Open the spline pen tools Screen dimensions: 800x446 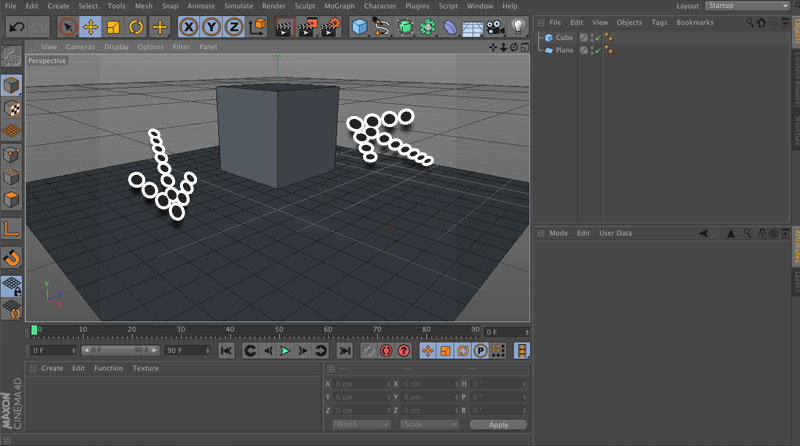382,27
